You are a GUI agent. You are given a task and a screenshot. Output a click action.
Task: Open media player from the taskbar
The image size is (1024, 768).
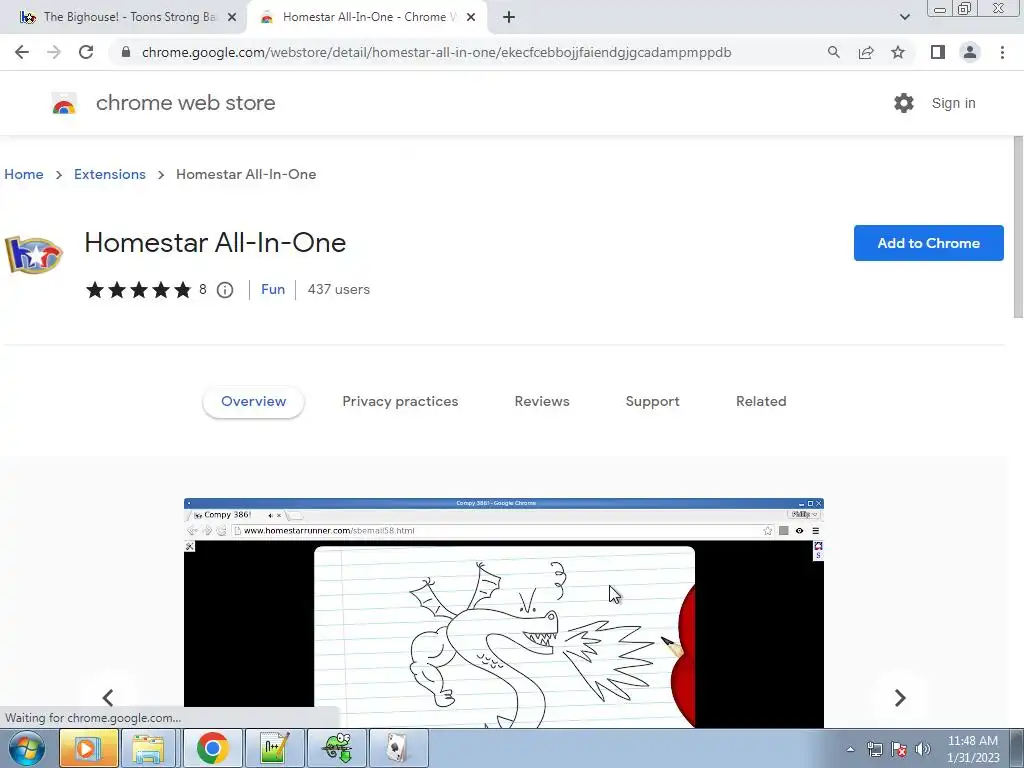(88, 748)
